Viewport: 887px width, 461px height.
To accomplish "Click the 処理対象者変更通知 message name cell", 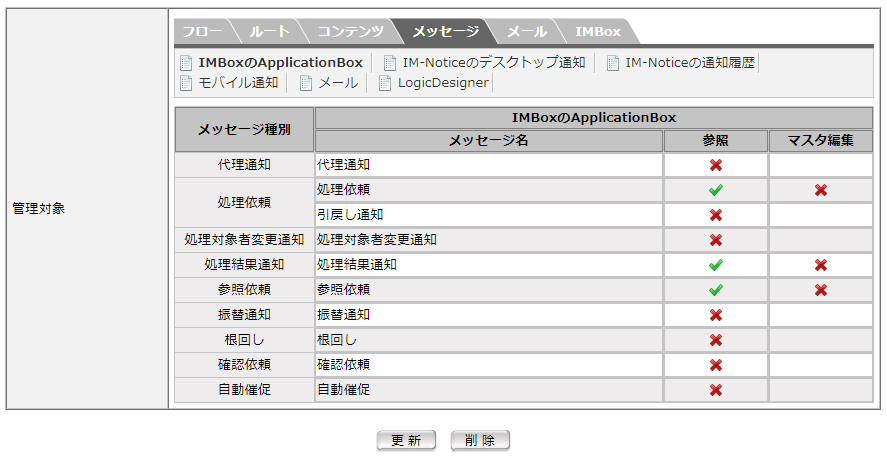I will pyautogui.click(x=489, y=240).
